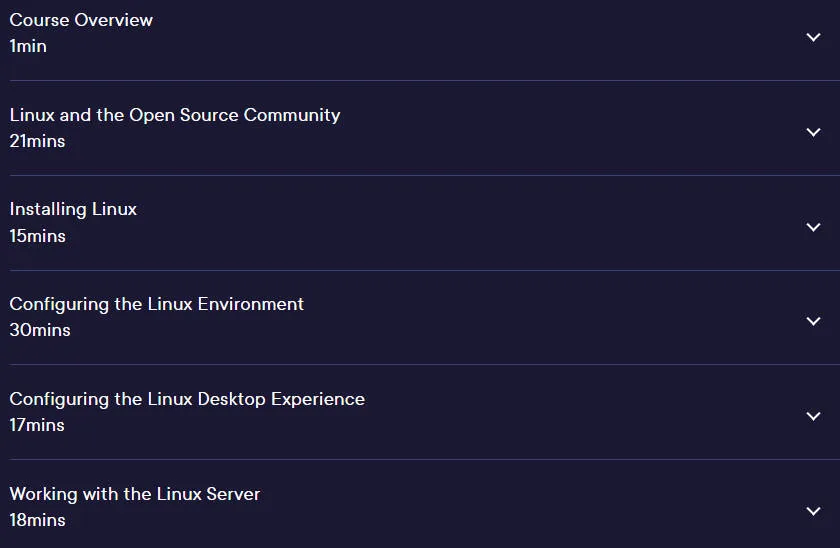Expand Configuring the Linux Environment chevron
The image size is (840, 548).
[813, 321]
